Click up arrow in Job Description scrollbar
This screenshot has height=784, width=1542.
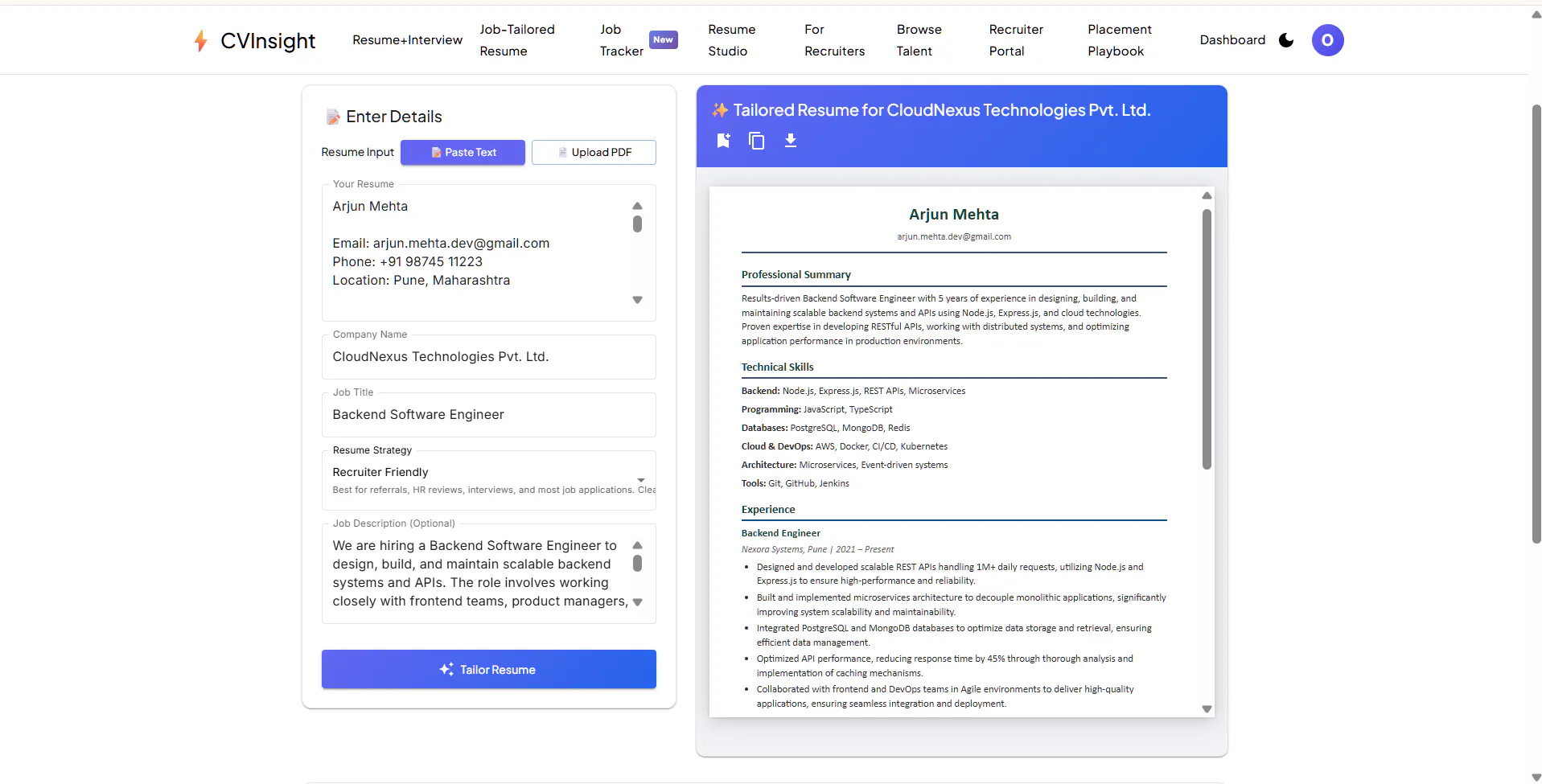point(637,545)
